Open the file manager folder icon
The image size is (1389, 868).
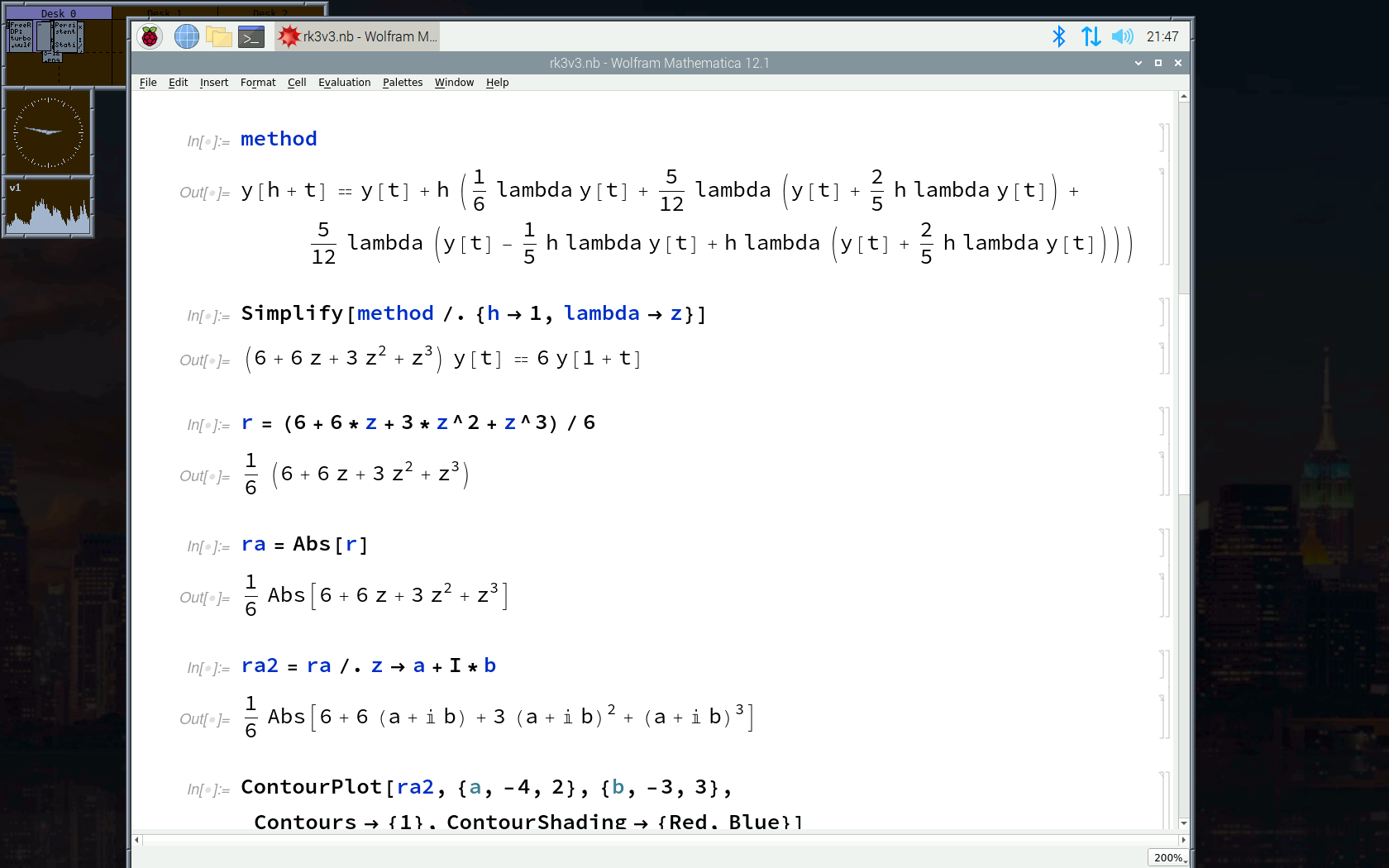click(x=218, y=36)
